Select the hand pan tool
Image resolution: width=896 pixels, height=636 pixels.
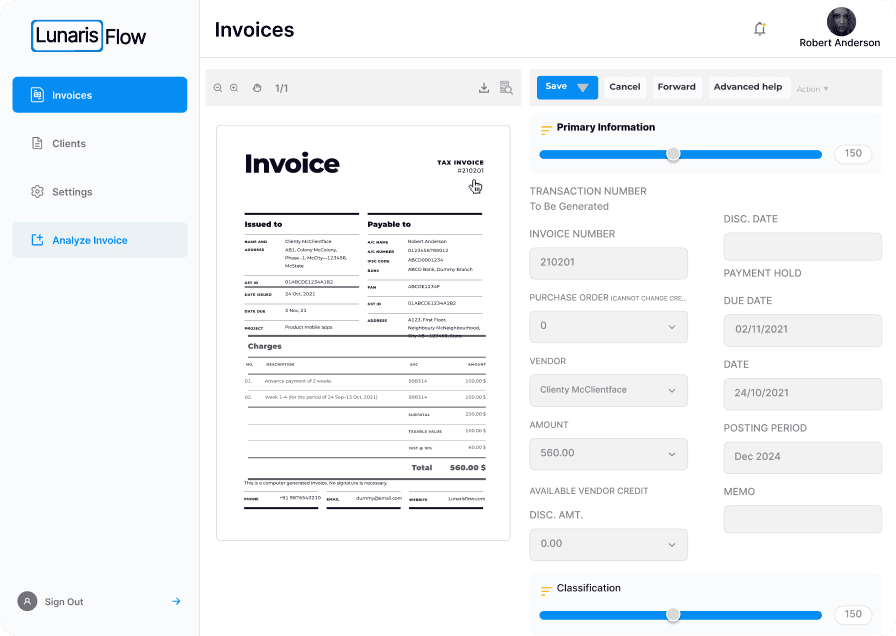(x=257, y=88)
